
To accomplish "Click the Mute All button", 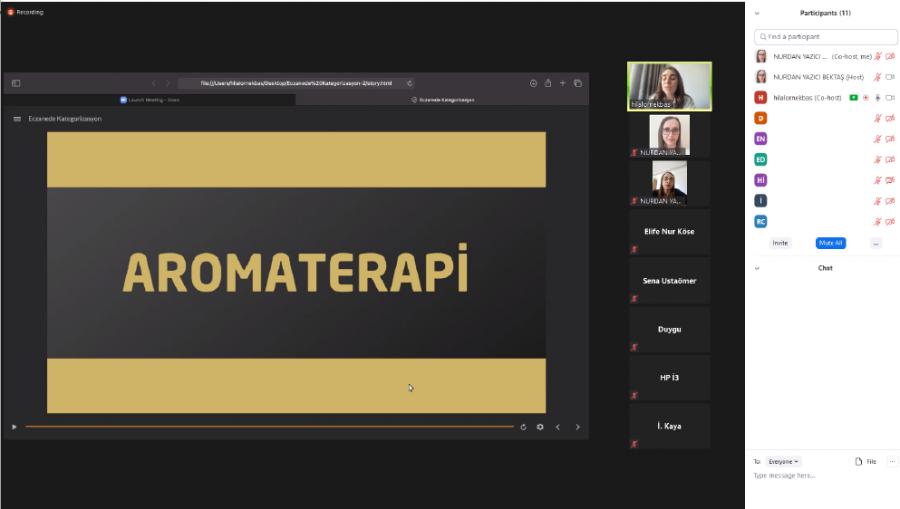I will [830, 243].
